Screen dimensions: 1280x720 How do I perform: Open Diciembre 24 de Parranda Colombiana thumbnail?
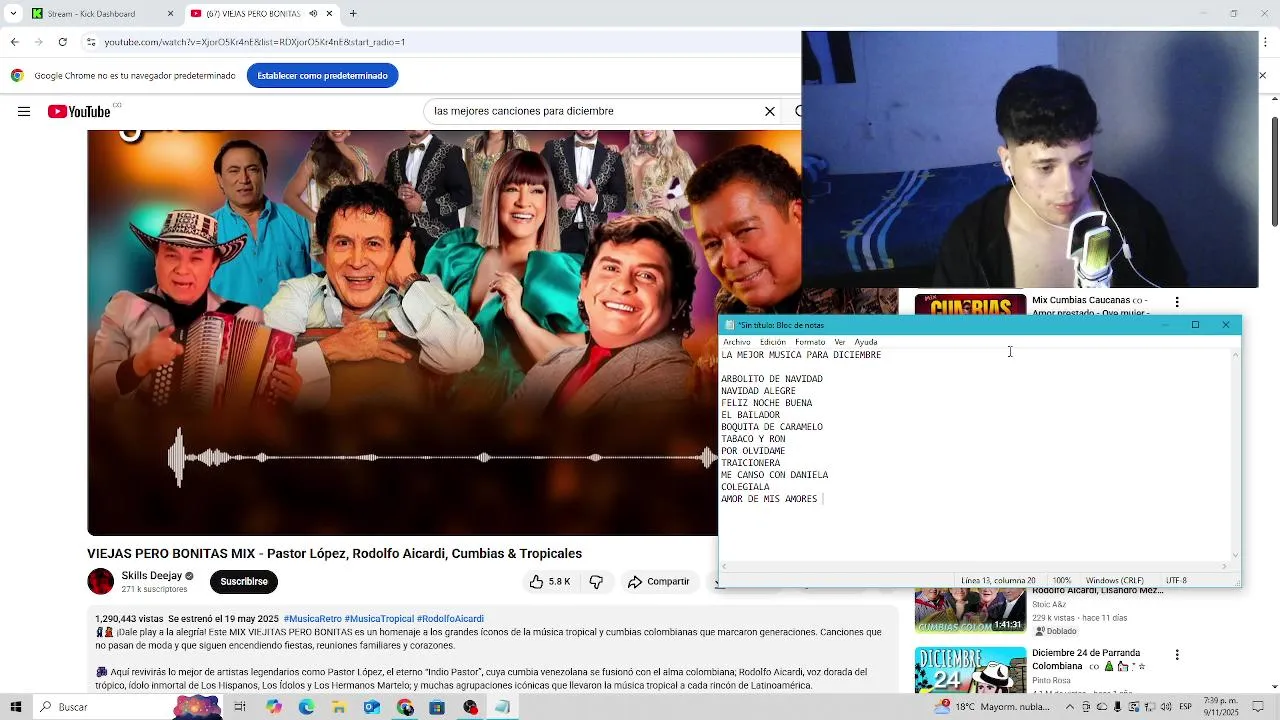coord(970,670)
